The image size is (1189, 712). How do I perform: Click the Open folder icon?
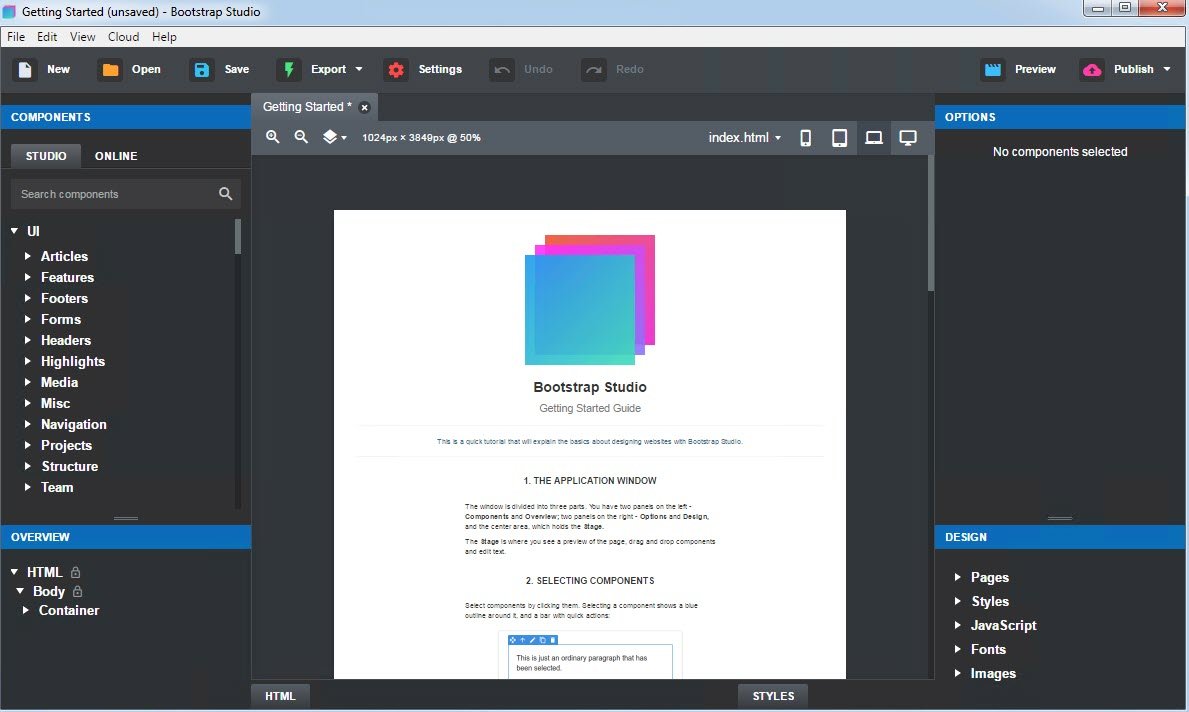coord(110,70)
